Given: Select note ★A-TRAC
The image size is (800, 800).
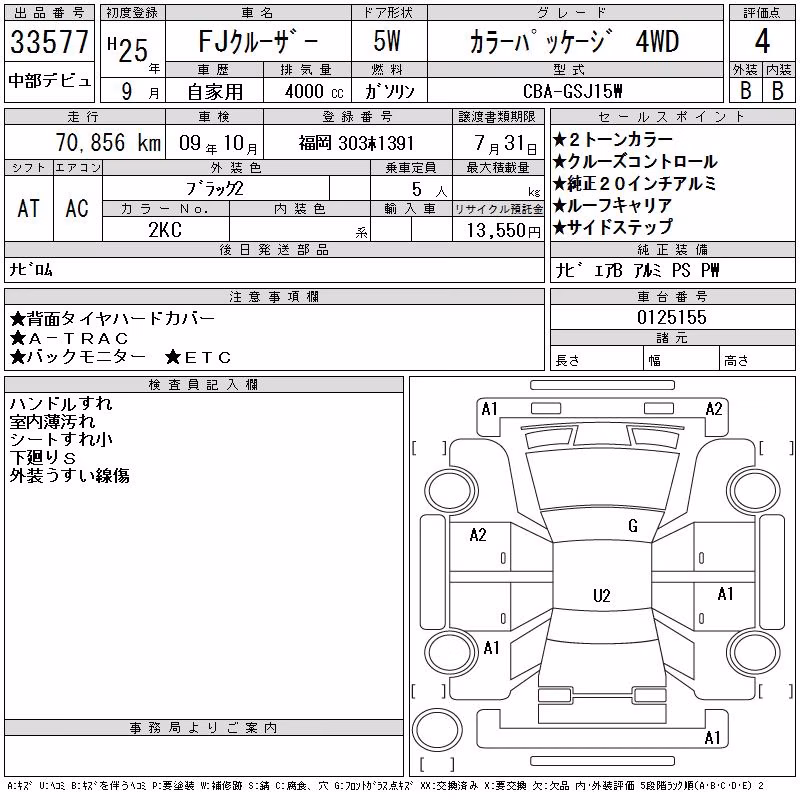Looking at the screenshot, I should tap(69, 338).
